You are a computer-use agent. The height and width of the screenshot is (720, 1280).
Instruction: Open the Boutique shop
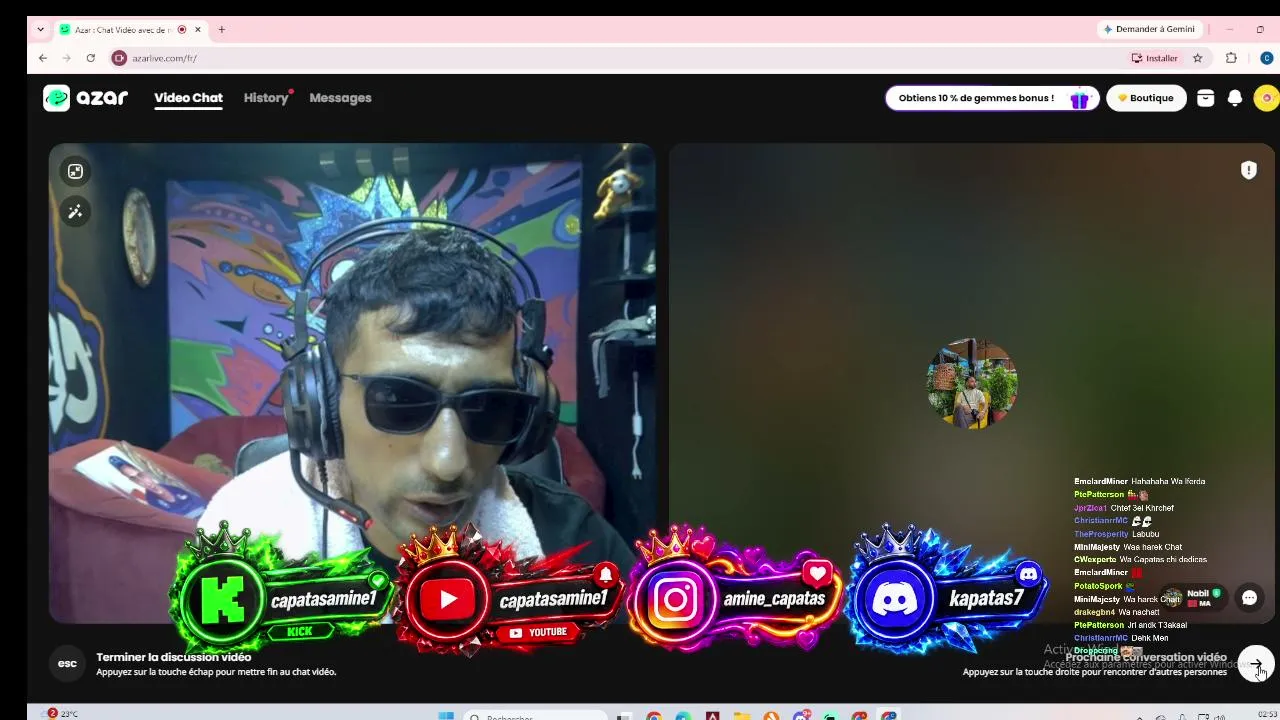point(1146,98)
